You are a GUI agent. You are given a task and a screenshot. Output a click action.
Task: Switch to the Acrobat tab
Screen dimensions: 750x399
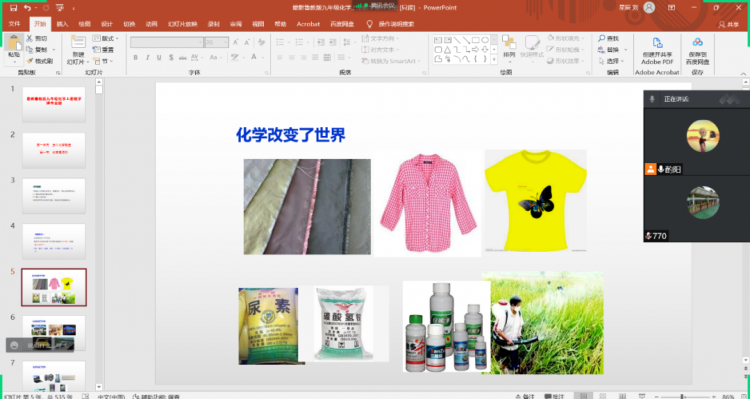(x=308, y=24)
